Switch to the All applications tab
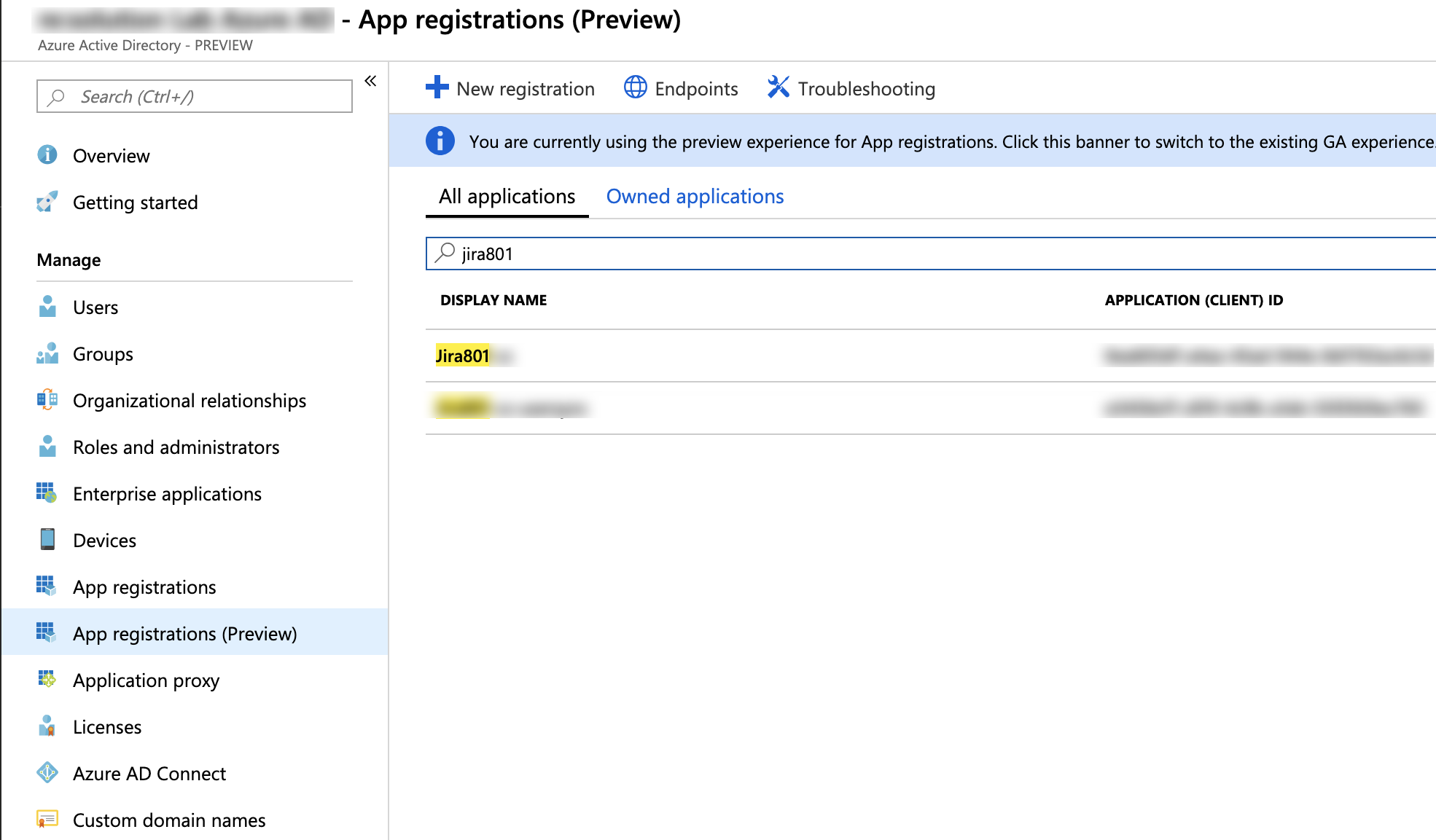This screenshot has width=1436, height=840. coord(507,197)
